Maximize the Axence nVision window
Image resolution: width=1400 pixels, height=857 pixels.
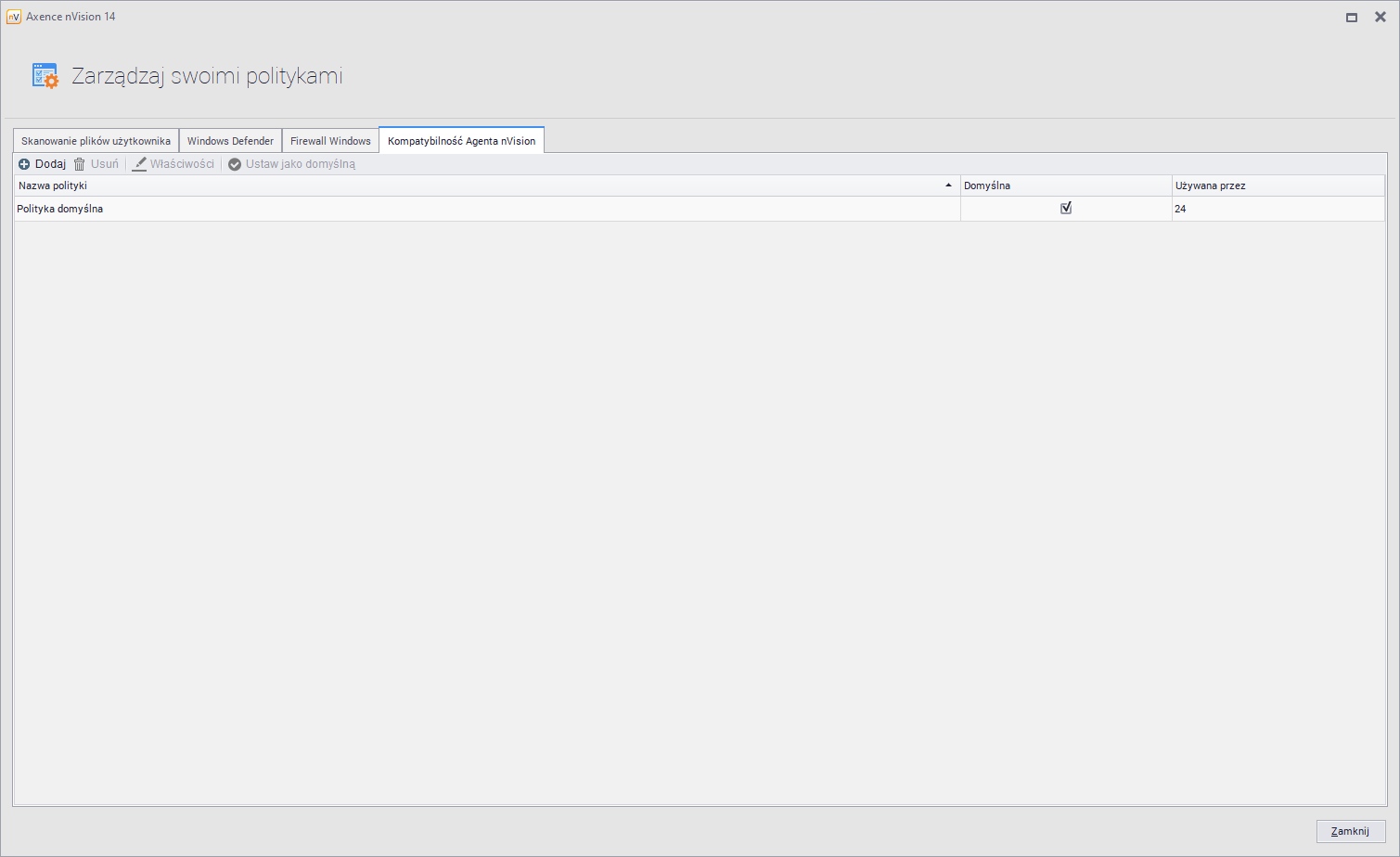(1352, 17)
